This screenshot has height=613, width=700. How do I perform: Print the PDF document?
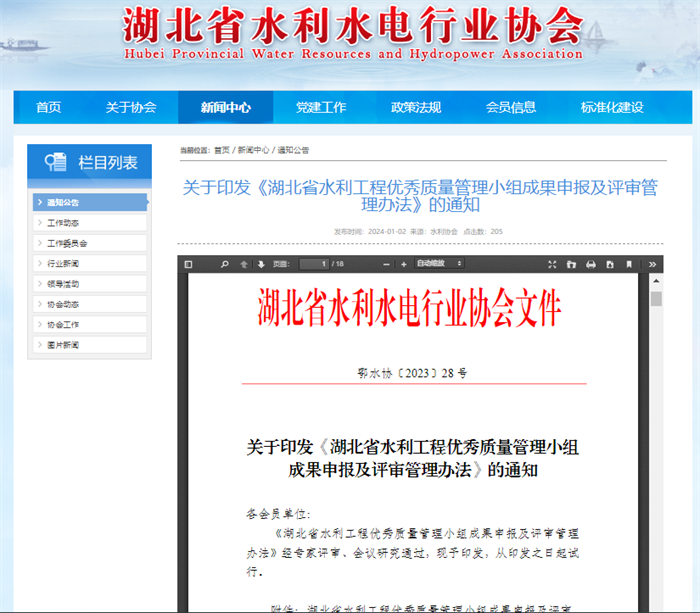pyautogui.click(x=591, y=264)
